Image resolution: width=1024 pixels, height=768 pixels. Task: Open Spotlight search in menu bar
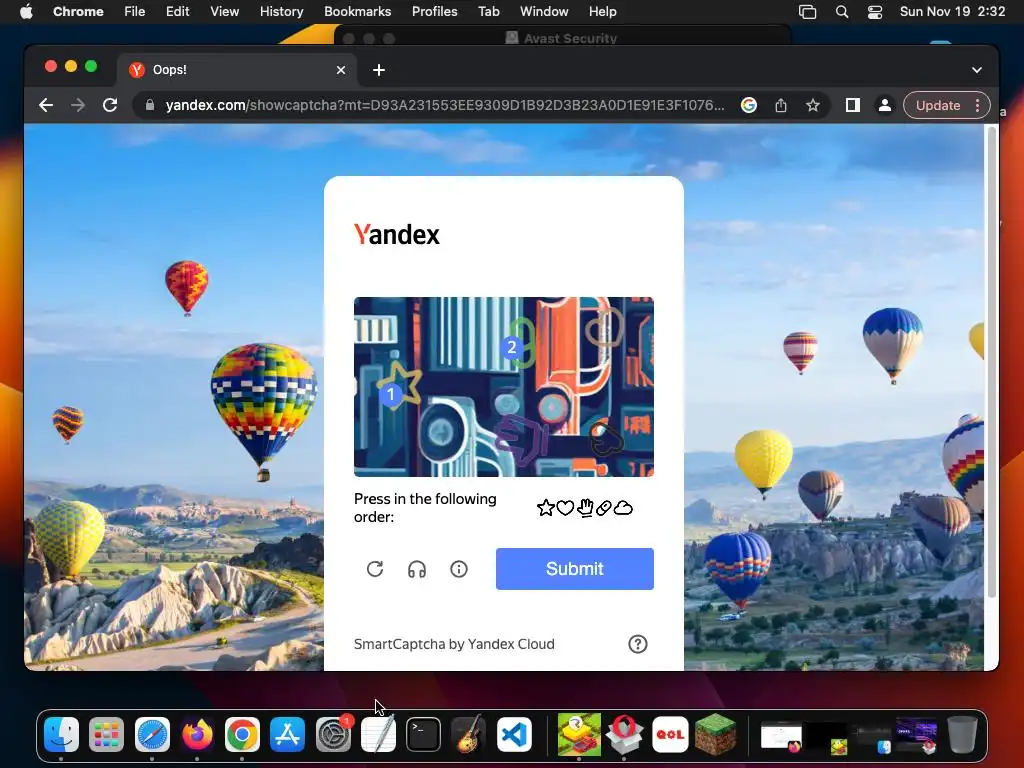(x=842, y=12)
